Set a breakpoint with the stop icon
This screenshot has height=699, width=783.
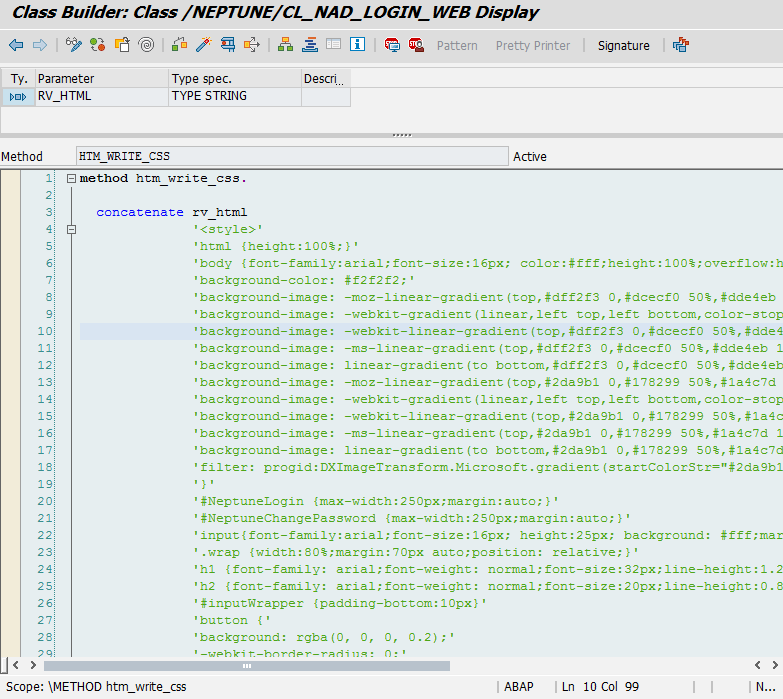point(391,45)
